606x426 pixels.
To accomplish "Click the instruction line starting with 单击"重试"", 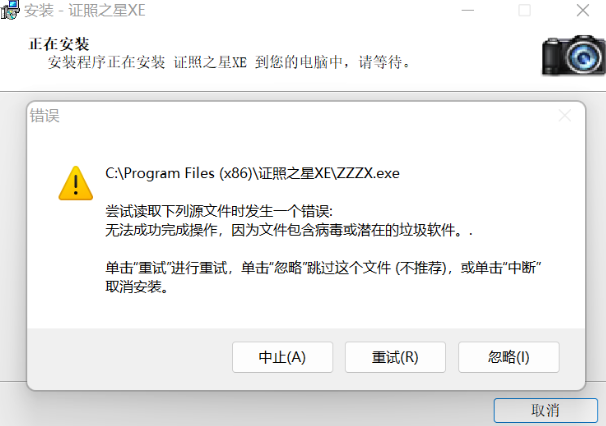I will (x=323, y=268).
